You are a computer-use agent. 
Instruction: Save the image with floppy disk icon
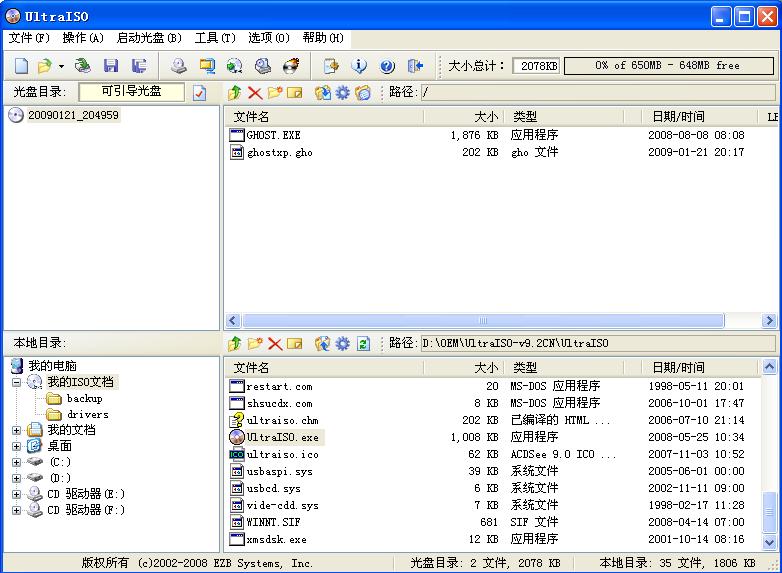(111, 65)
